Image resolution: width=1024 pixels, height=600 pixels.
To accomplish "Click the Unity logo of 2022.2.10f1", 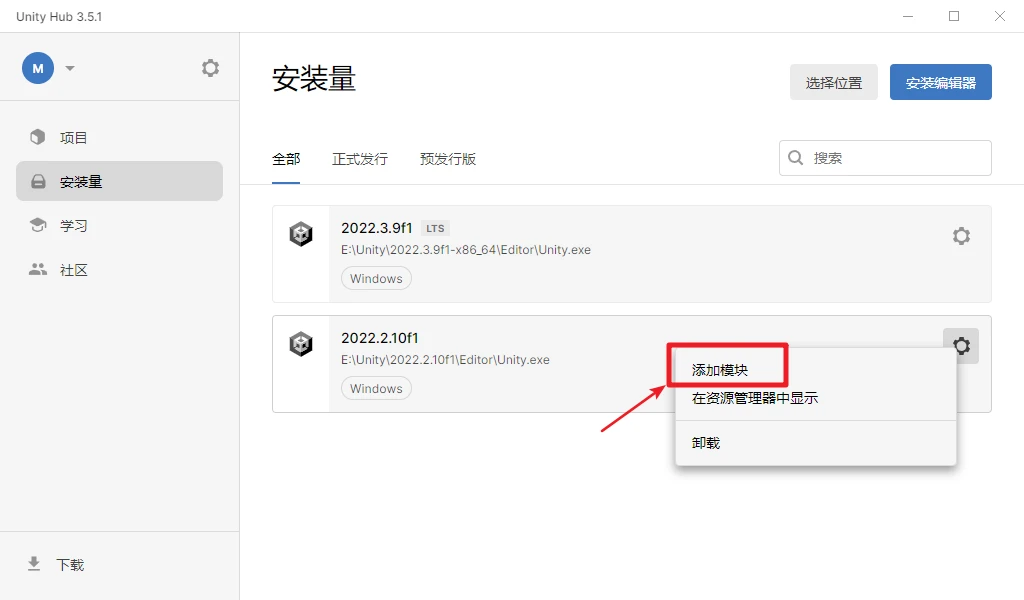I will pos(301,343).
